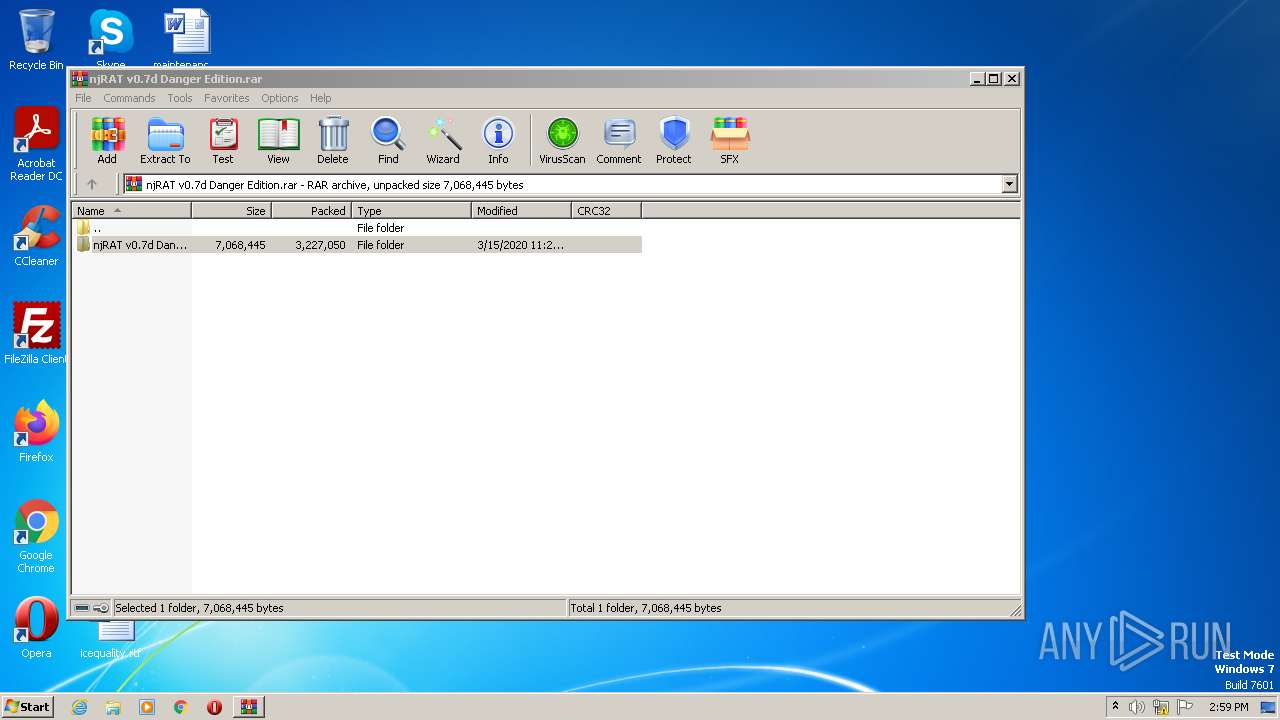This screenshot has height=720, width=1280.
Task: Sort by Size column header
Action: click(231, 210)
